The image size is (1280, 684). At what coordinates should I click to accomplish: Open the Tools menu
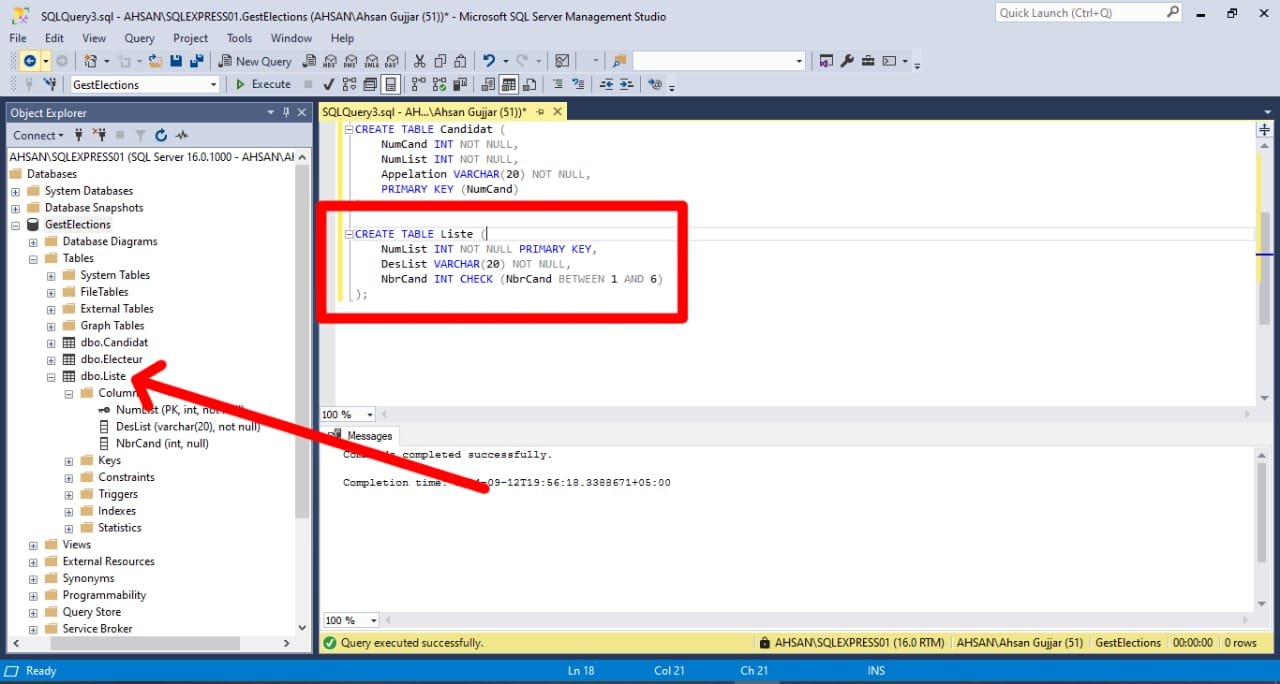coord(239,38)
